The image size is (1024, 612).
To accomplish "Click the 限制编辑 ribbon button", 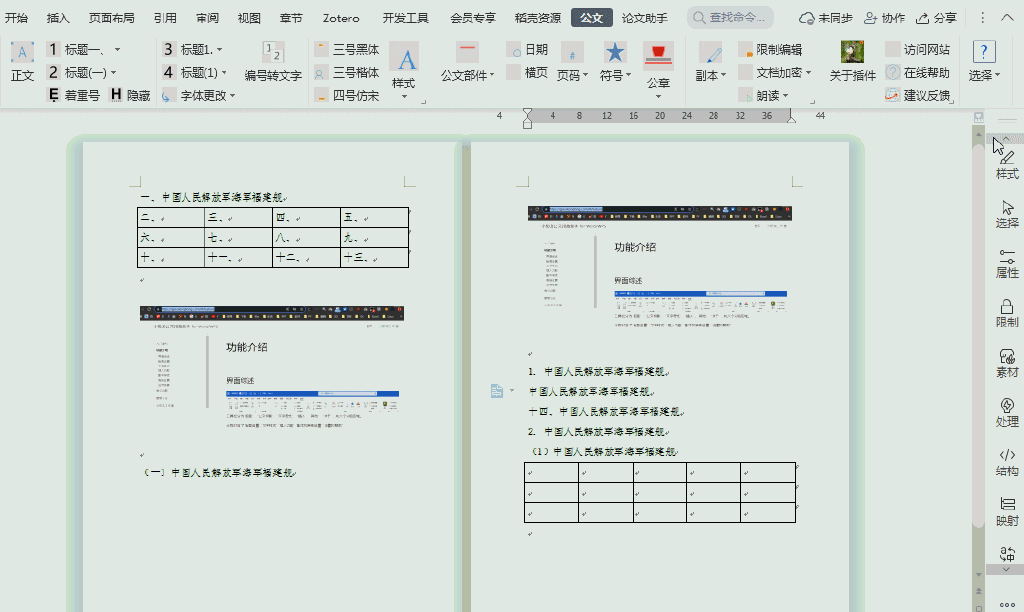I will [770, 50].
